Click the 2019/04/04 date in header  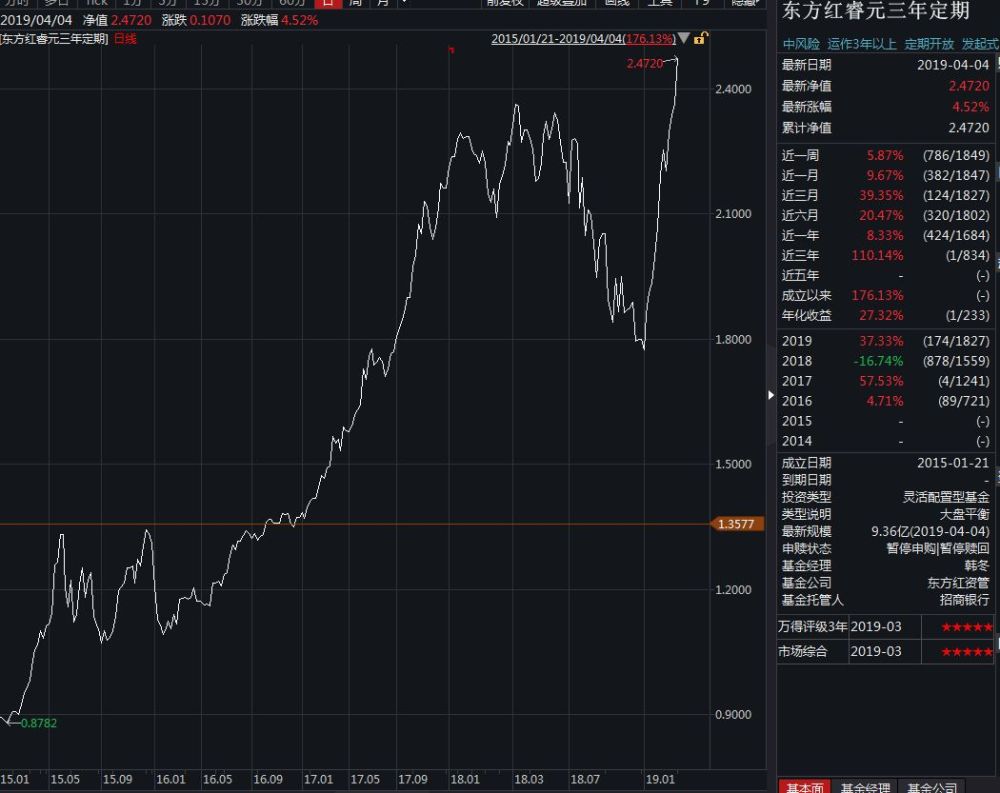36,20
